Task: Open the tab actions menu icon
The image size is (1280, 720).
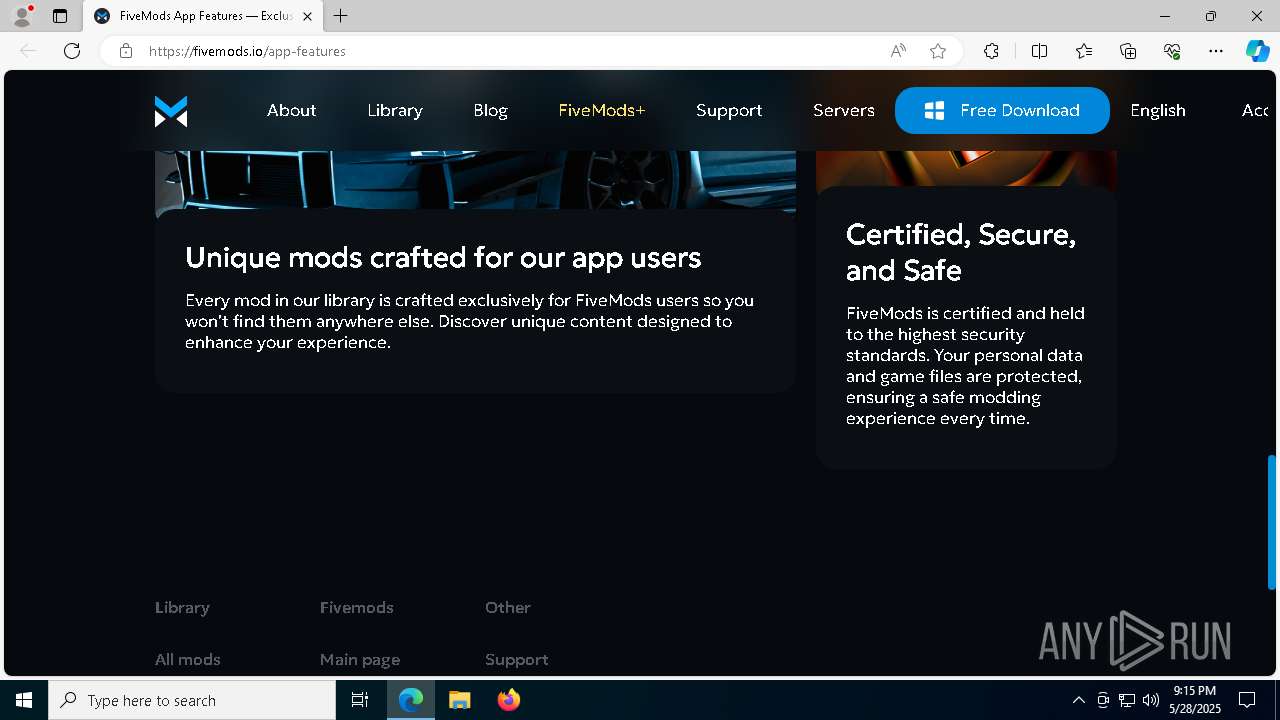Action: click(60, 16)
